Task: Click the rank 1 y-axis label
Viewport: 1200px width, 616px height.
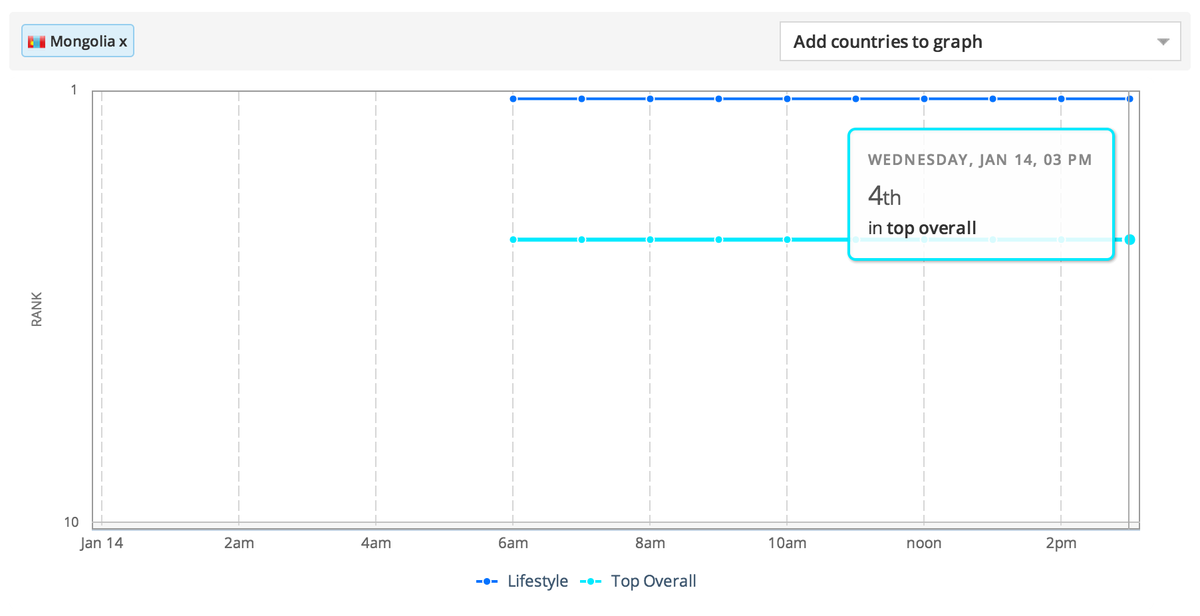Action: click(74, 90)
